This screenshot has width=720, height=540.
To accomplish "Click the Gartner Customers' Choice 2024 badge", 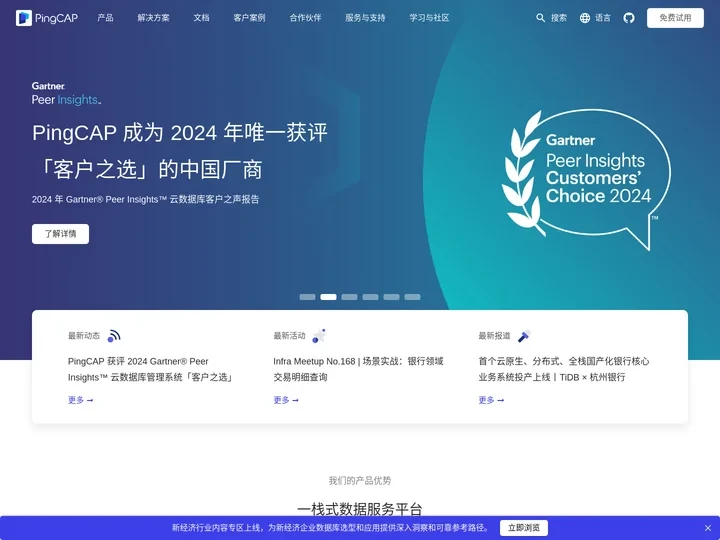I will [586, 180].
